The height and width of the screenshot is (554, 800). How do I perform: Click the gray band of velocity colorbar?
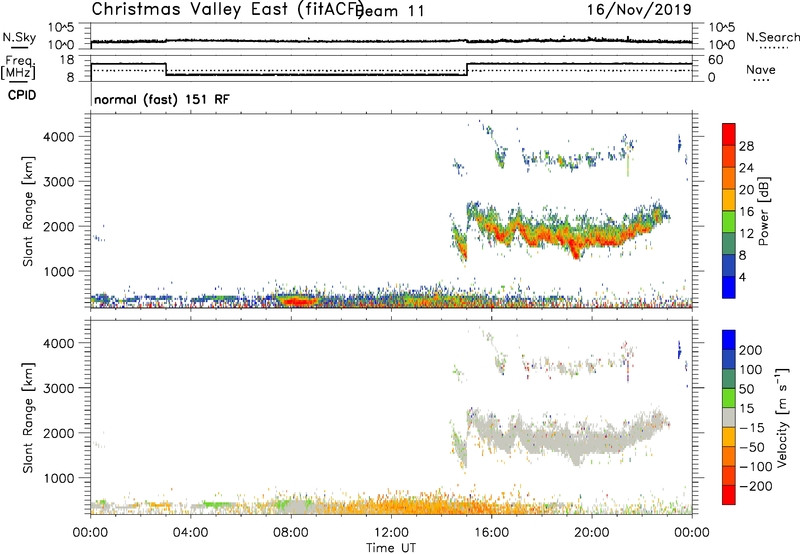[x=729, y=418]
